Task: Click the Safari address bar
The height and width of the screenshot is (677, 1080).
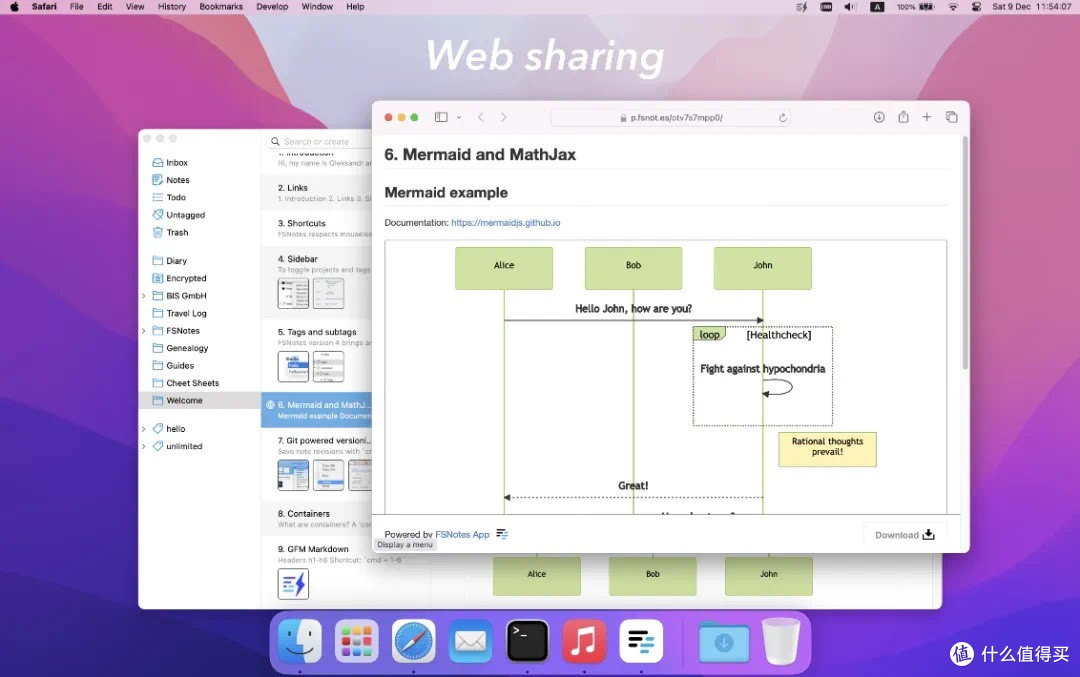Action: point(670,118)
